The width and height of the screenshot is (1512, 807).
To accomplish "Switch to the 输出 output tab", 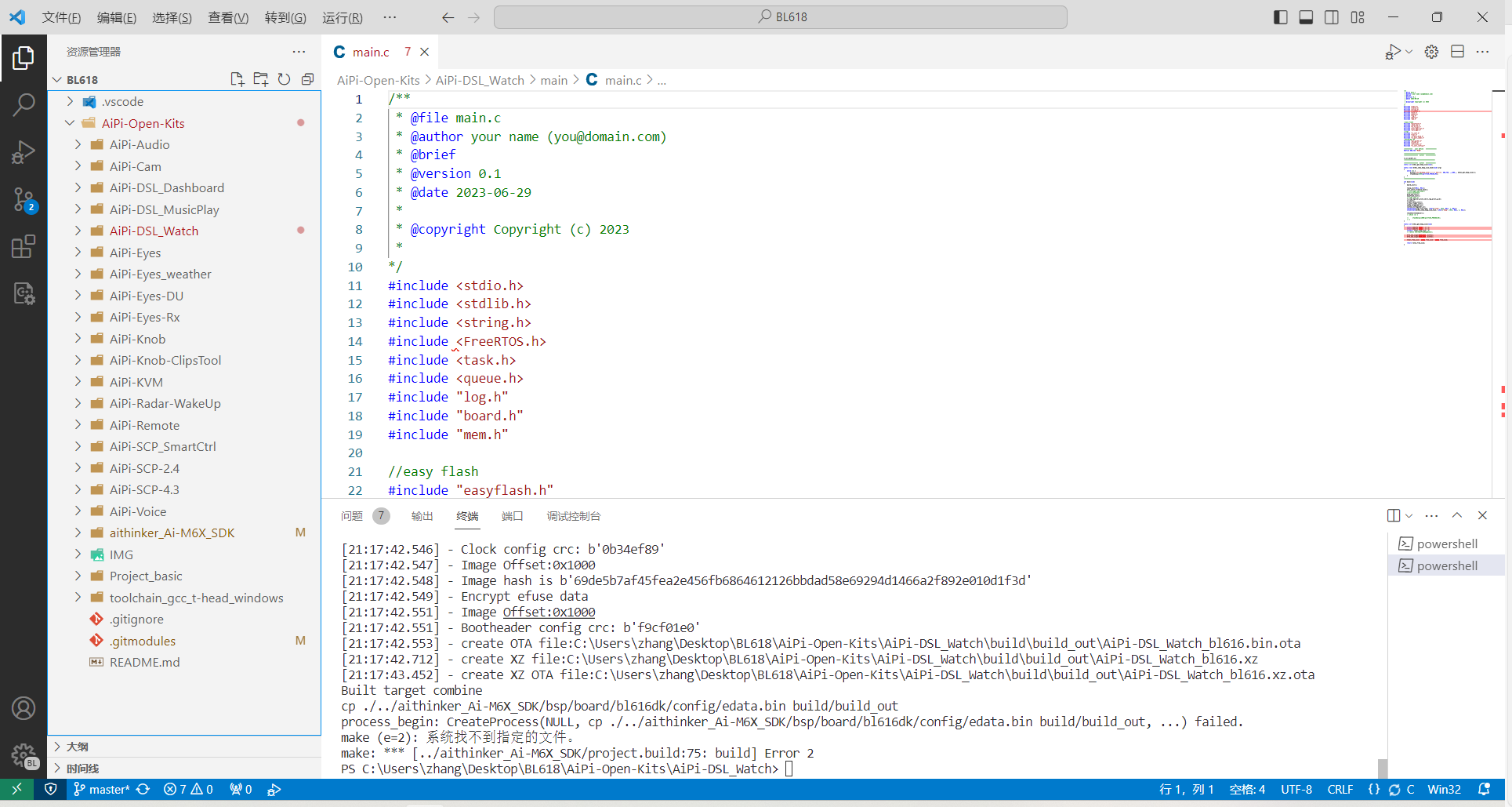I will point(422,516).
